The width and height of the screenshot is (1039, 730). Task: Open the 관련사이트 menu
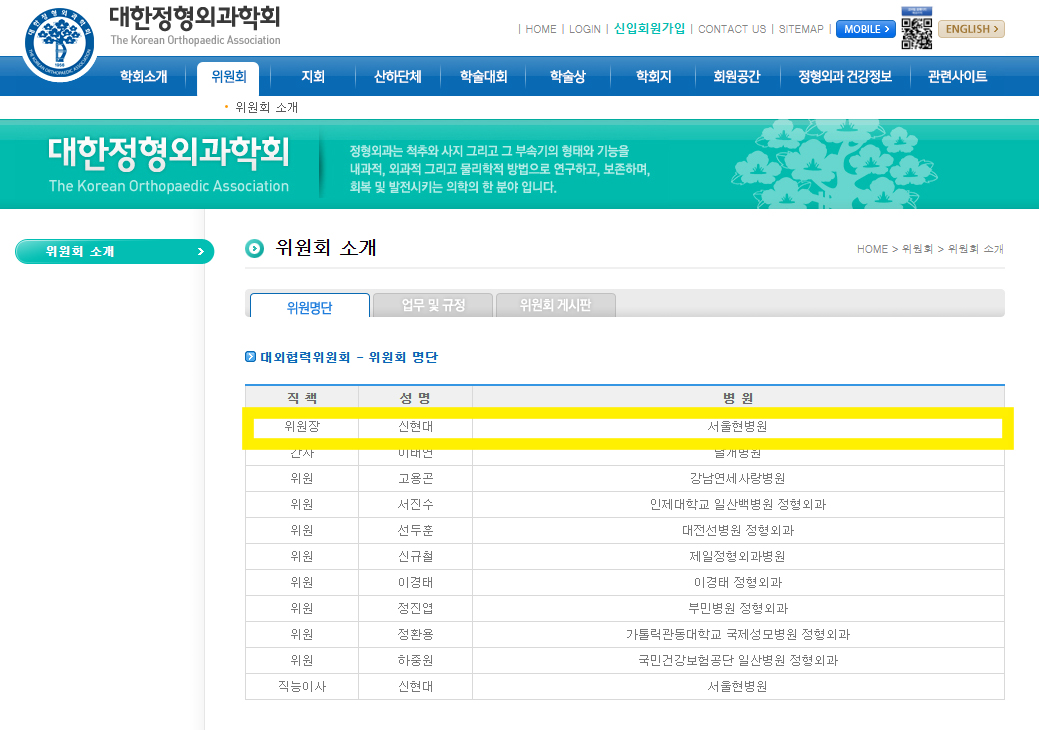[957, 77]
